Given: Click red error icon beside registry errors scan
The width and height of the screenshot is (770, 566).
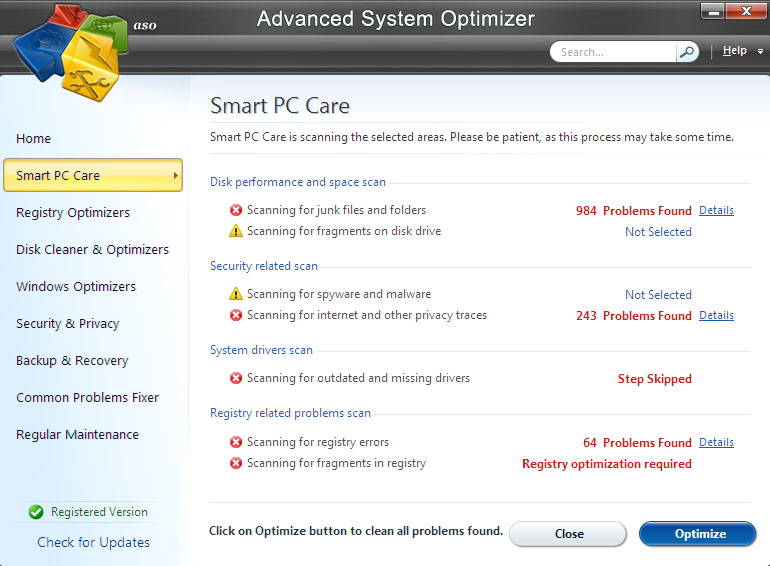Looking at the screenshot, I should pos(236,442).
